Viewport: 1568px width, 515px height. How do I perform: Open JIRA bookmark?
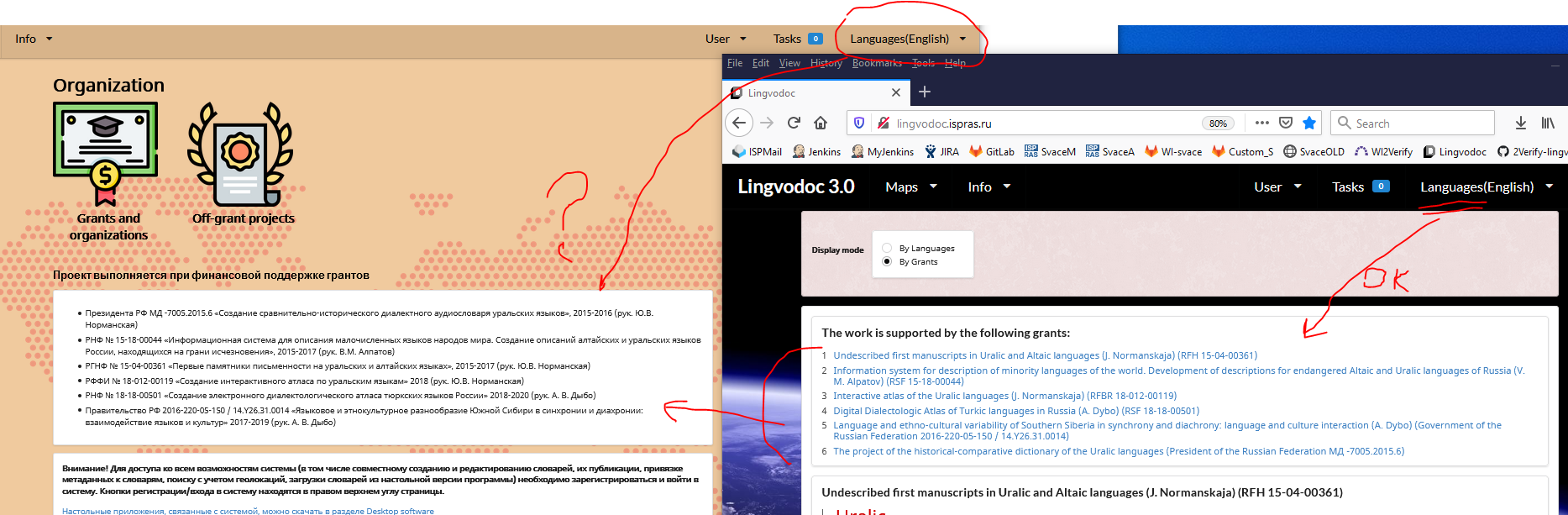coord(941,151)
